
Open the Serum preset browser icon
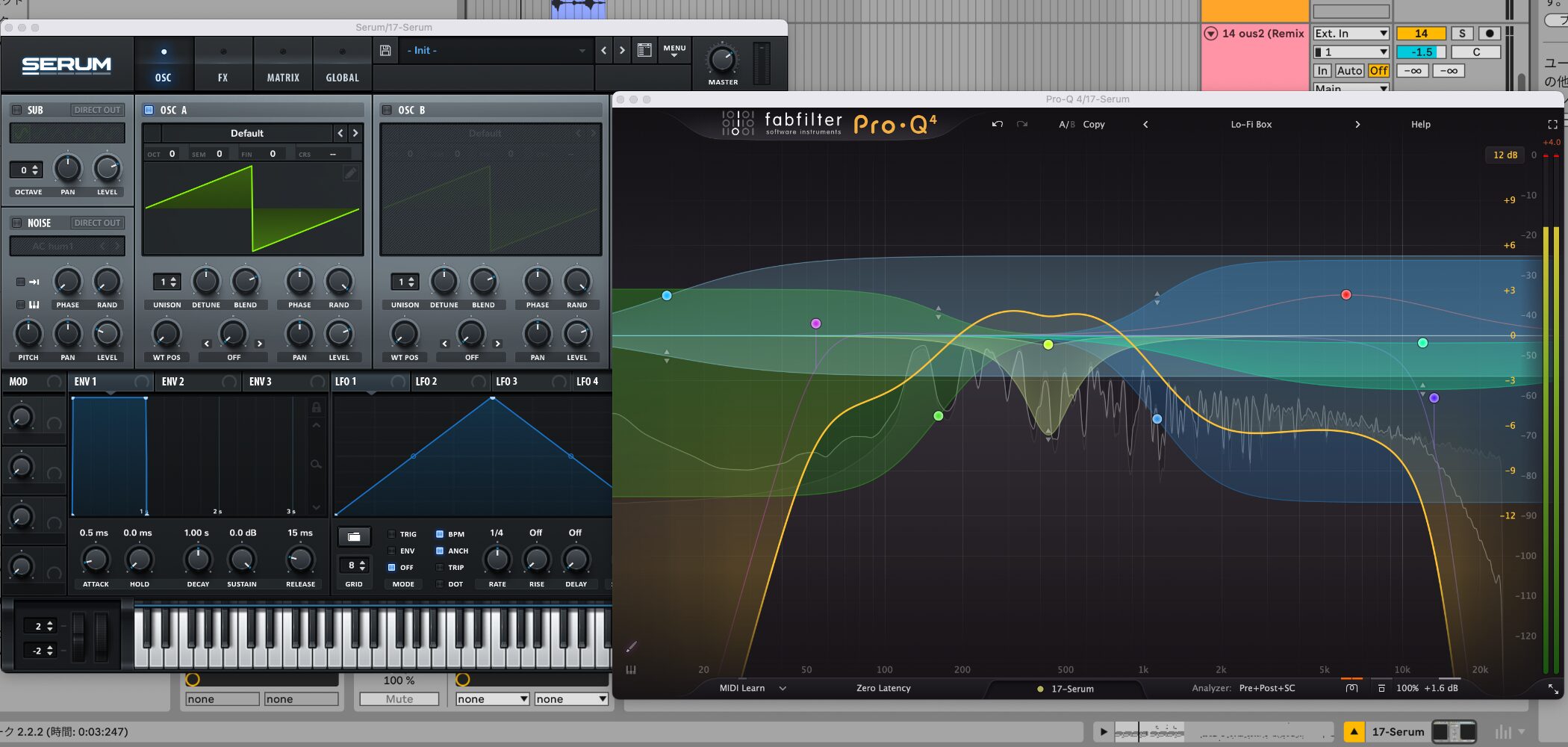click(644, 51)
